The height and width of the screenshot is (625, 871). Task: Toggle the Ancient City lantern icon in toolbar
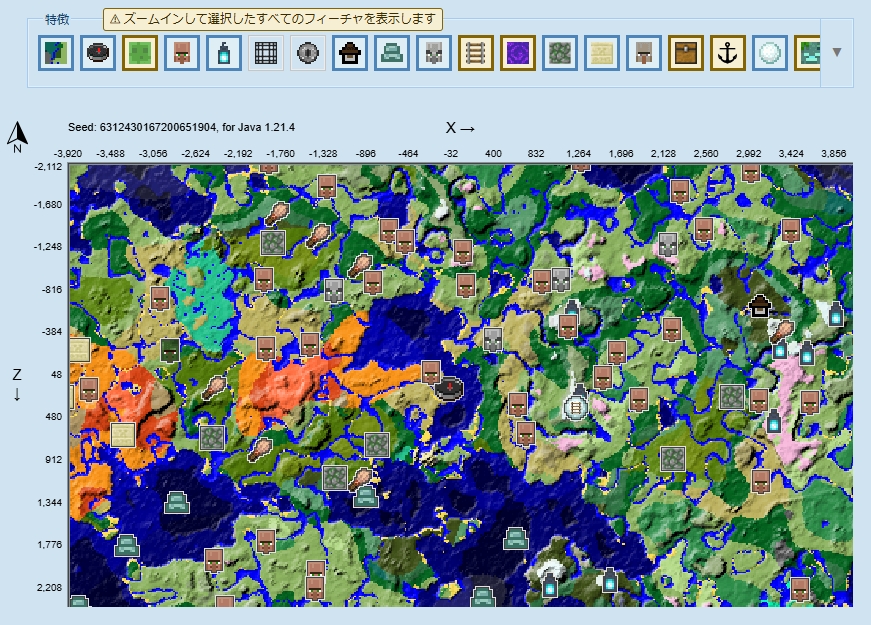pos(224,53)
